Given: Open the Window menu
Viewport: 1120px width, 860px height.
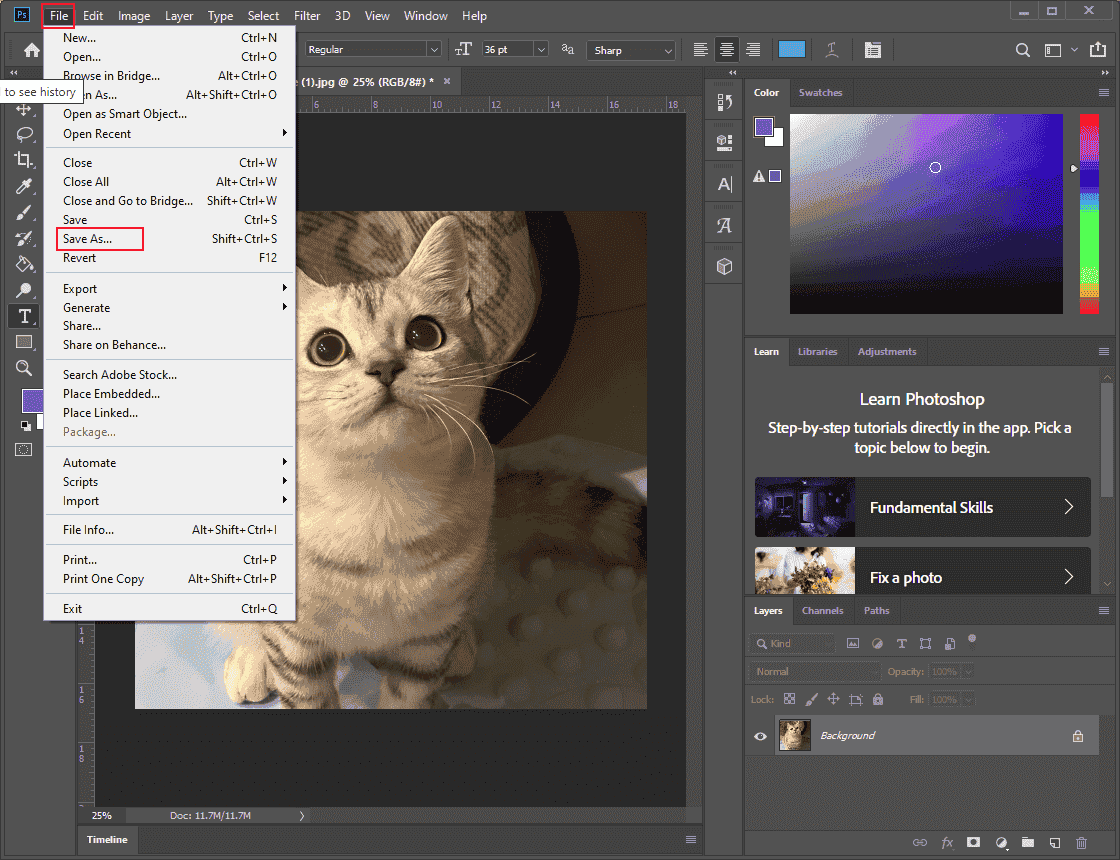Looking at the screenshot, I should pyautogui.click(x=426, y=15).
